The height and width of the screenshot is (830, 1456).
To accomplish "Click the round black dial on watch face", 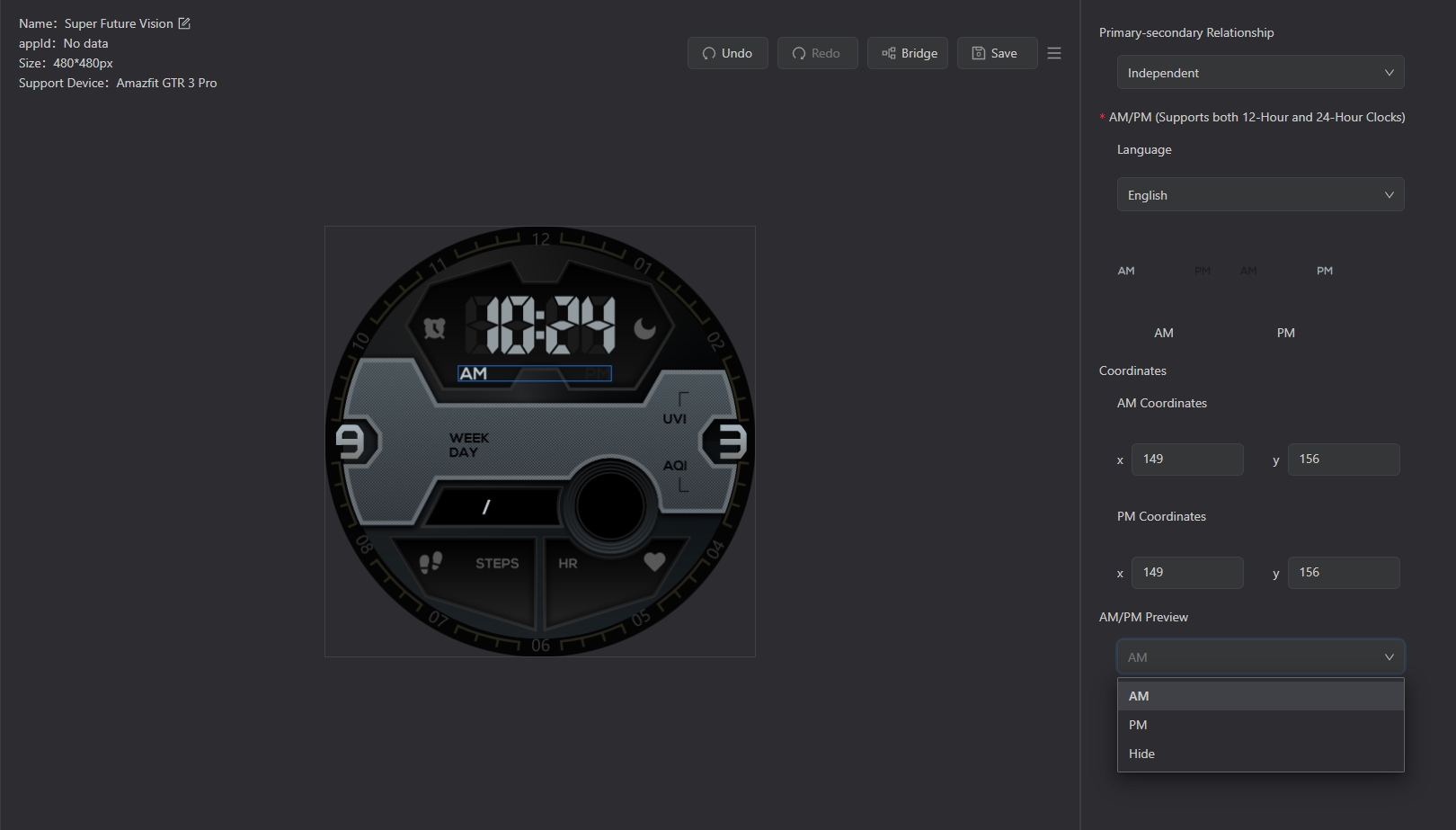I will coord(610,505).
